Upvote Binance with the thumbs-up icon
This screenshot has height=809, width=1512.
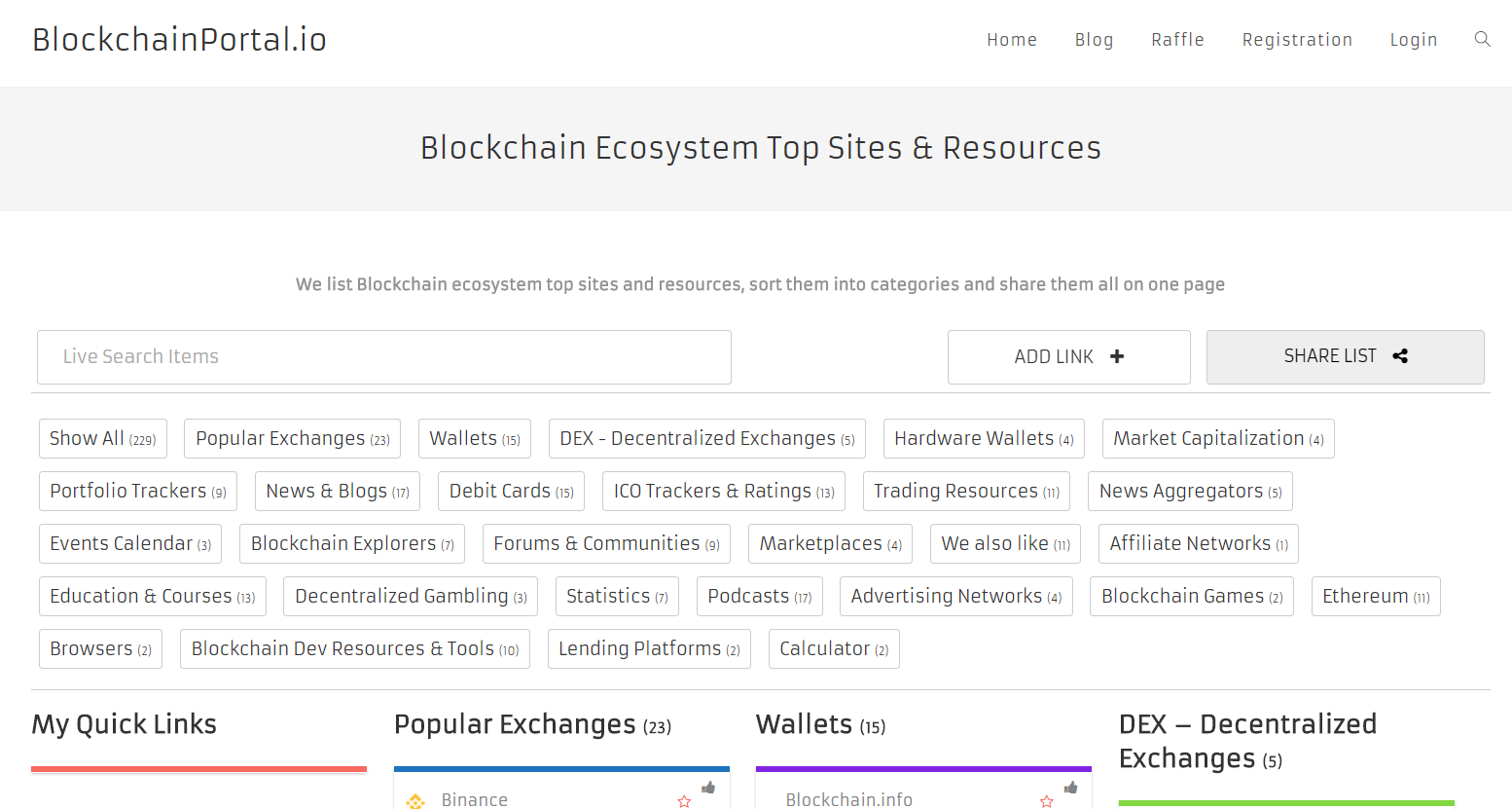[x=708, y=788]
